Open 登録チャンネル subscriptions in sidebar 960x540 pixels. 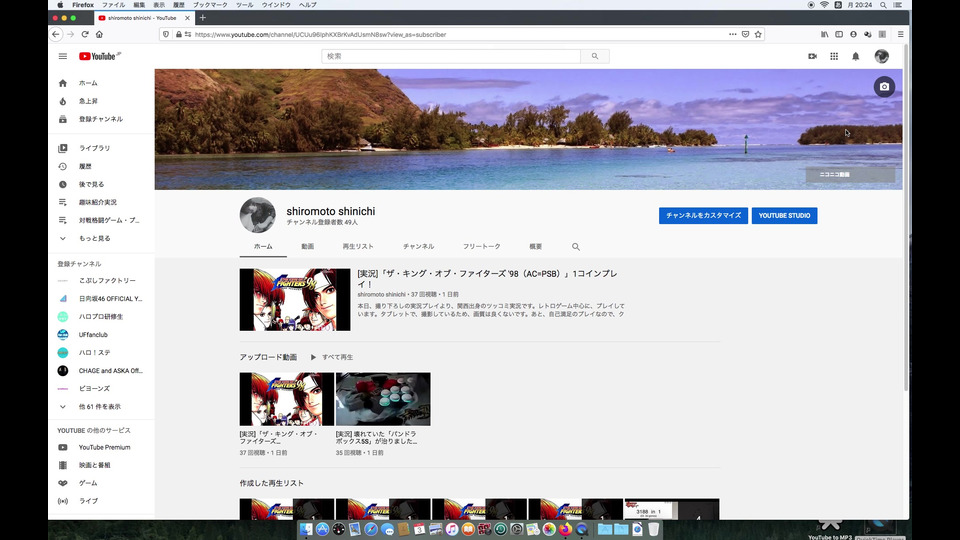pyautogui.click(x=101, y=119)
